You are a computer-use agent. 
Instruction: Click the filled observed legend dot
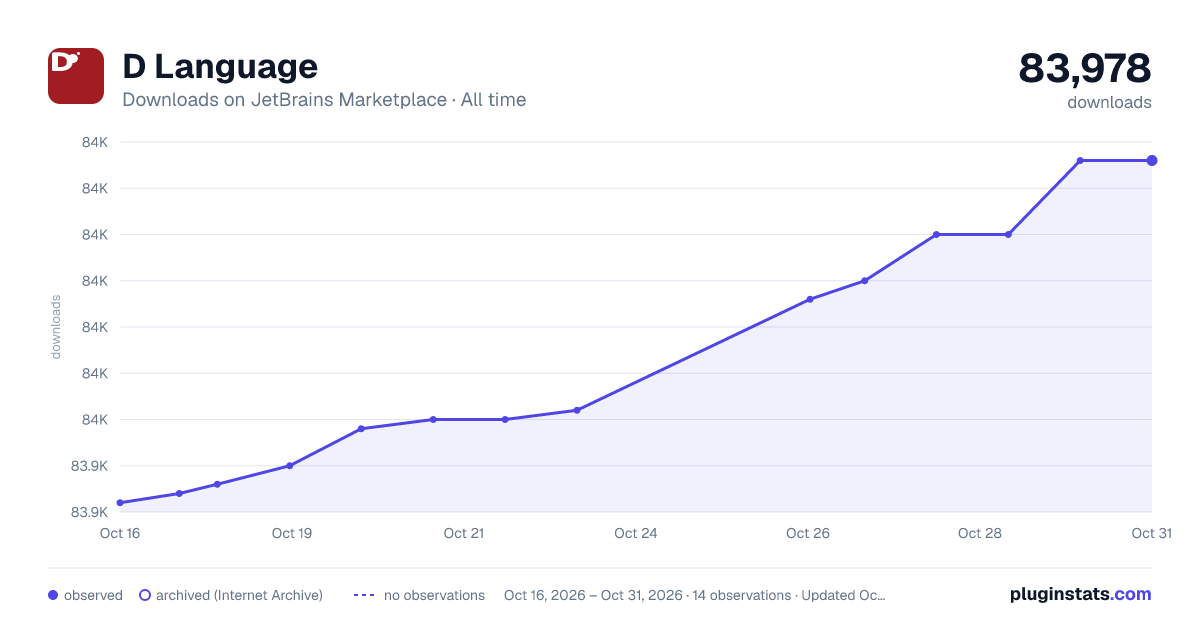coord(53,595)
